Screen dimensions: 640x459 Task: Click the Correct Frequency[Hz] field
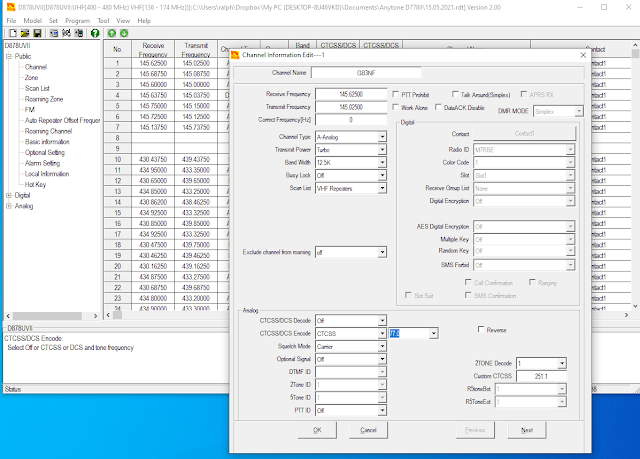coord(351,120)
